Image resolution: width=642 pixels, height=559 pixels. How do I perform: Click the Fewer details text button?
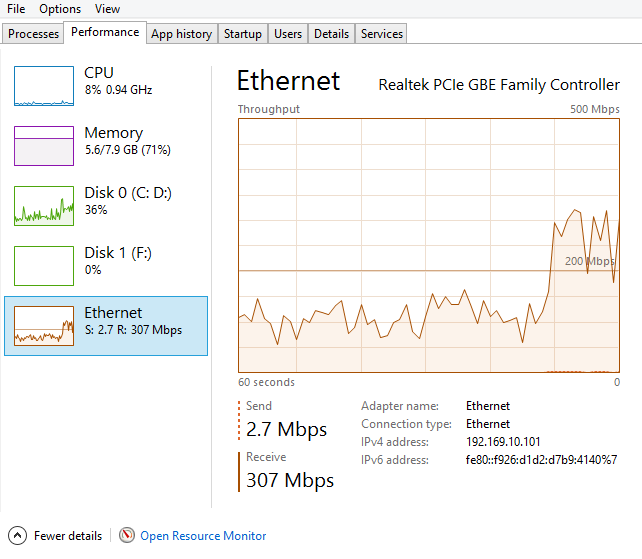[x=68, y=536]
